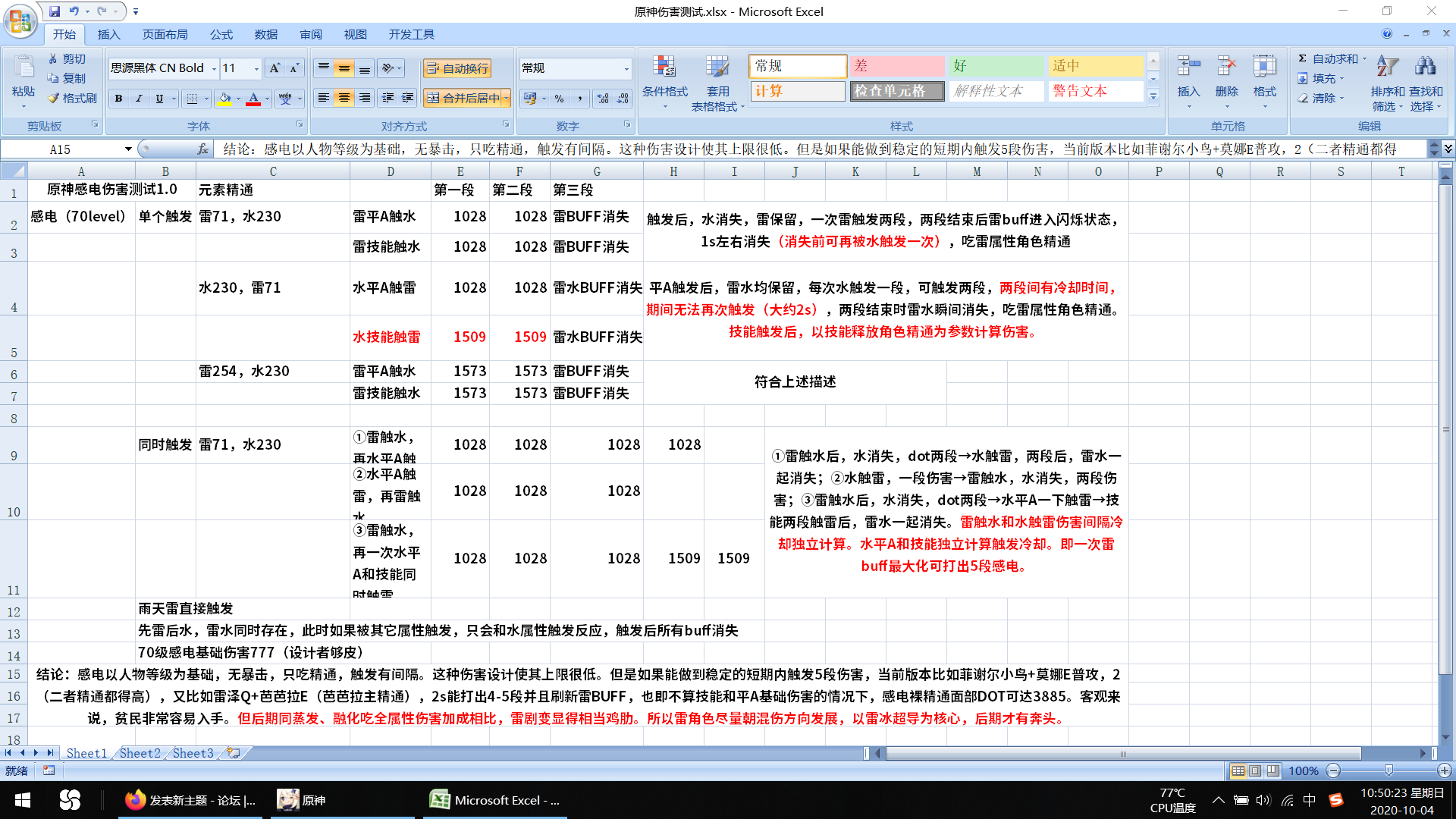Toggle Bold formatting button
This screenshot has height=819, width=1456.
coord(118,99)
